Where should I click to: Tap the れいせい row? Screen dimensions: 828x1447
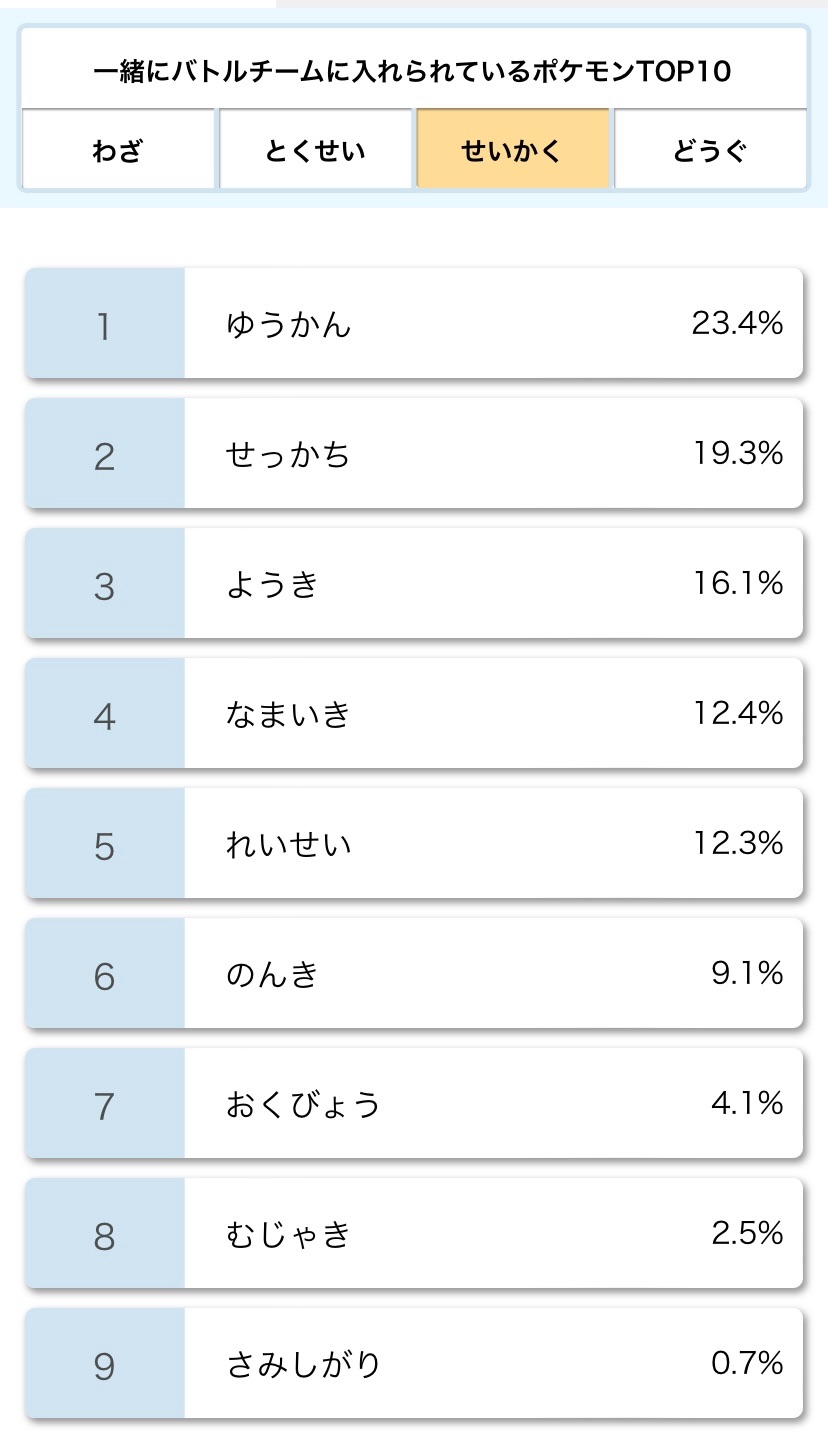coord(414,843)
